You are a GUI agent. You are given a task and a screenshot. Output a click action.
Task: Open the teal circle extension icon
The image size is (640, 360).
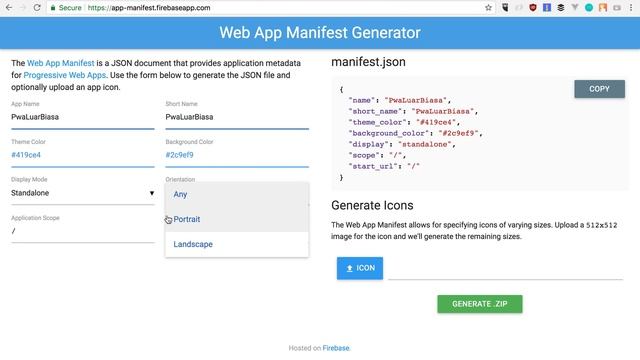point(589,7)
